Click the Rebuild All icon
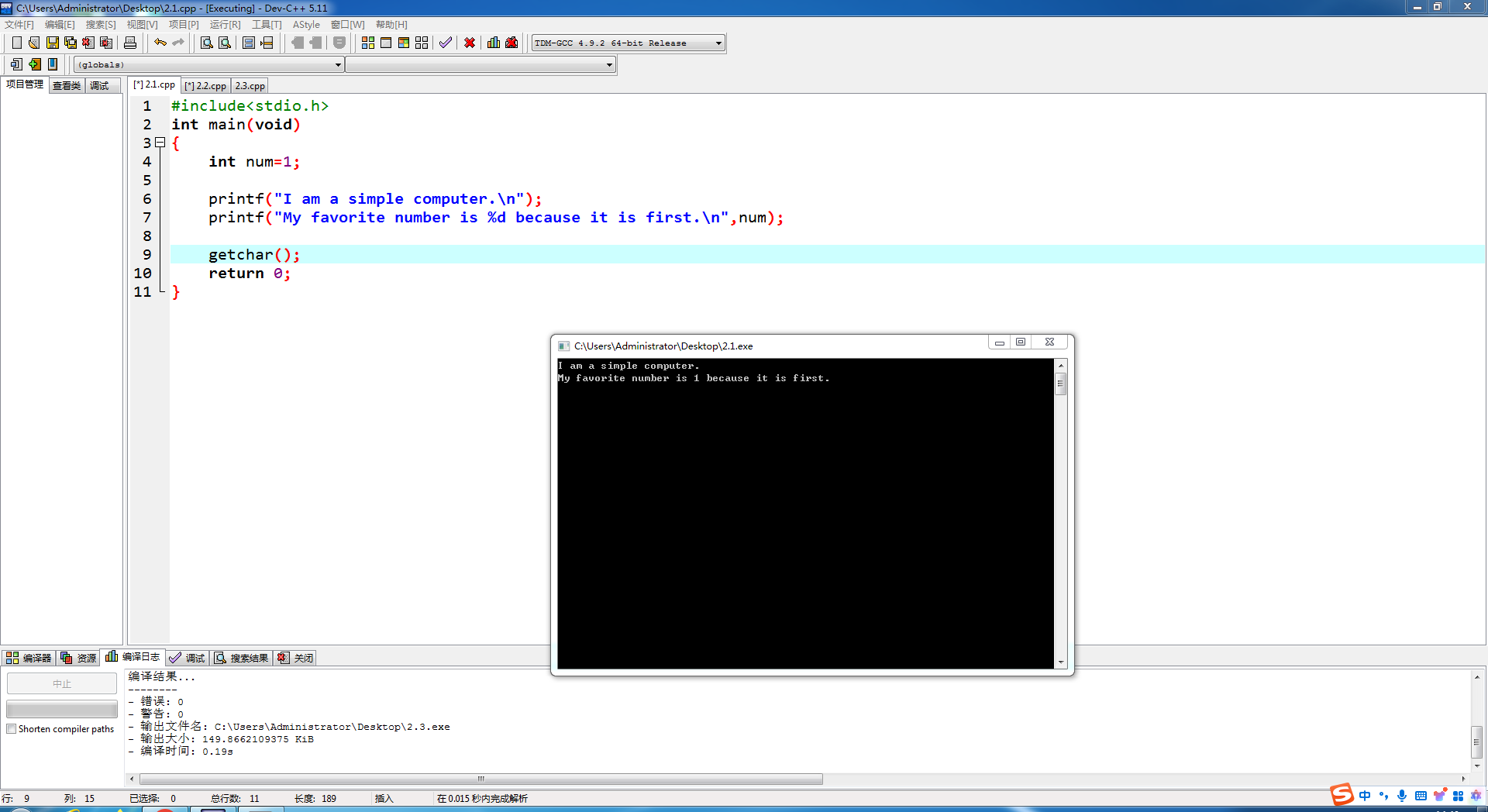The height and width of the screenshot is (812, 1488). coord(422,43)
